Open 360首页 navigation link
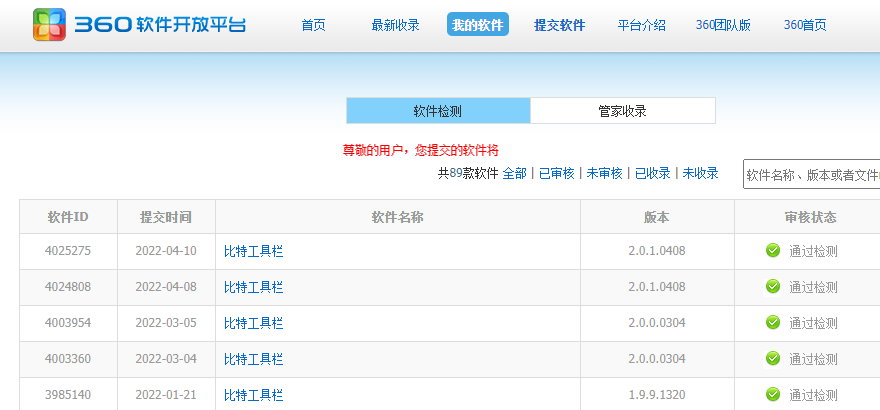 805,25
